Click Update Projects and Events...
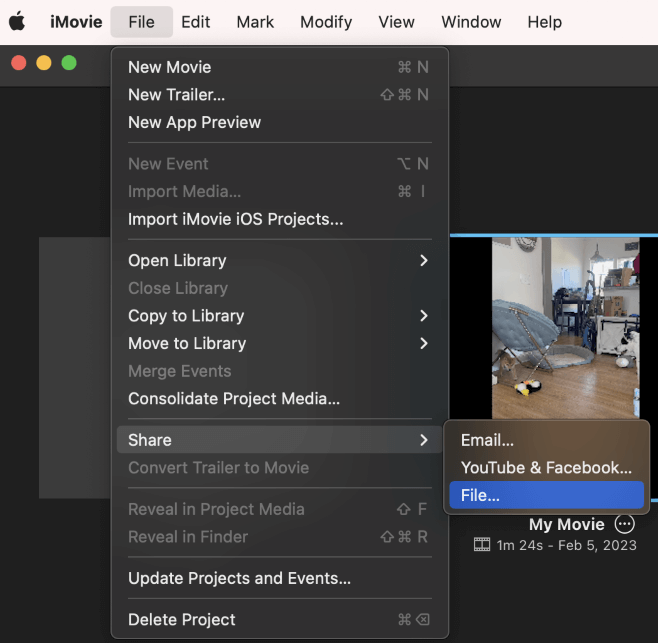 [x=239, y=578]
